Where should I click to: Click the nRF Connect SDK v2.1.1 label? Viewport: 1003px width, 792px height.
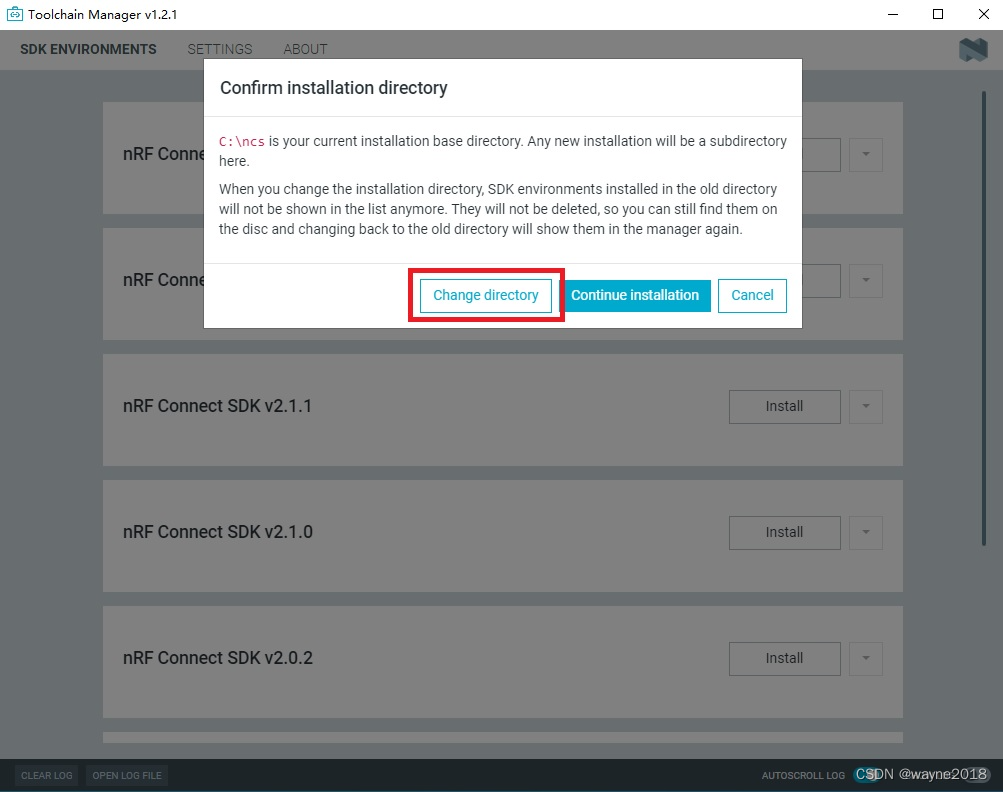coord(217,406)
